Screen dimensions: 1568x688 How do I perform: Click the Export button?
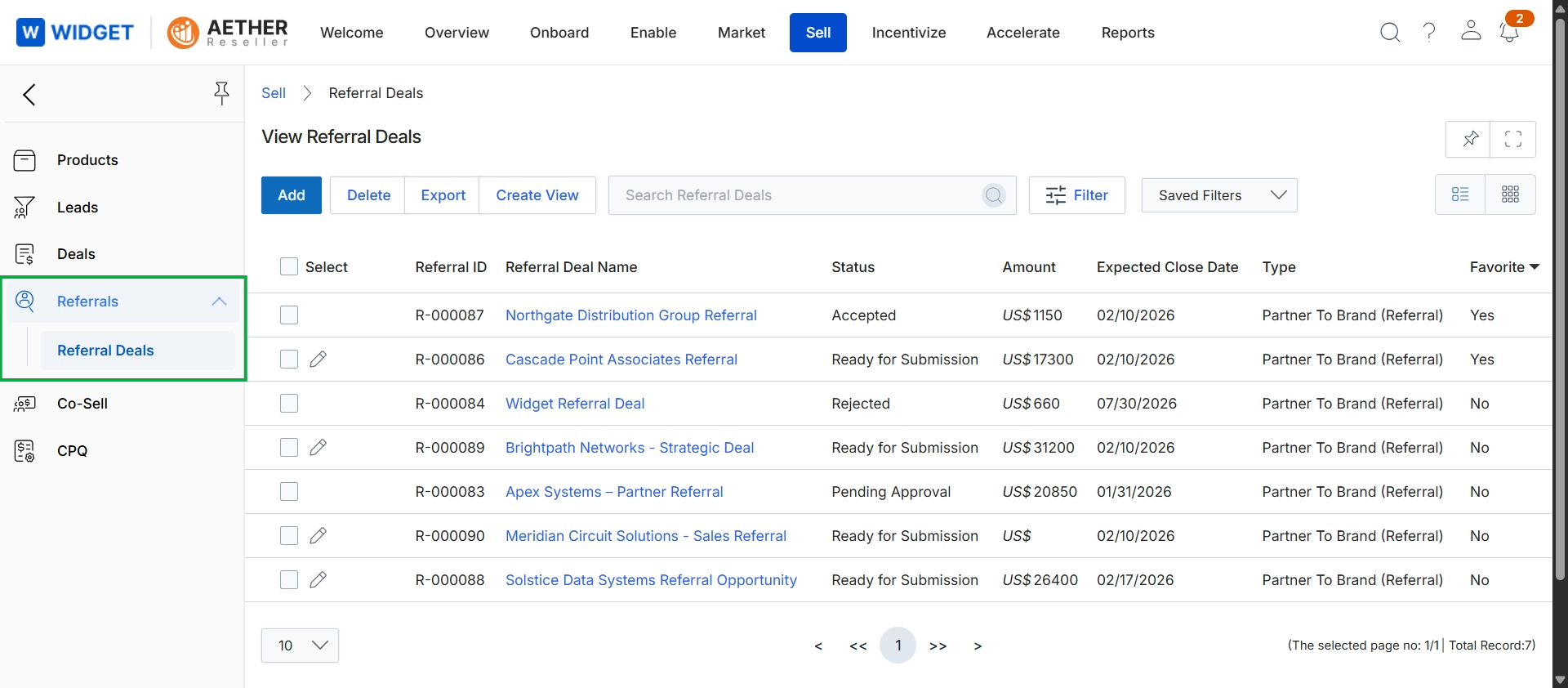[x=443, y=195]
